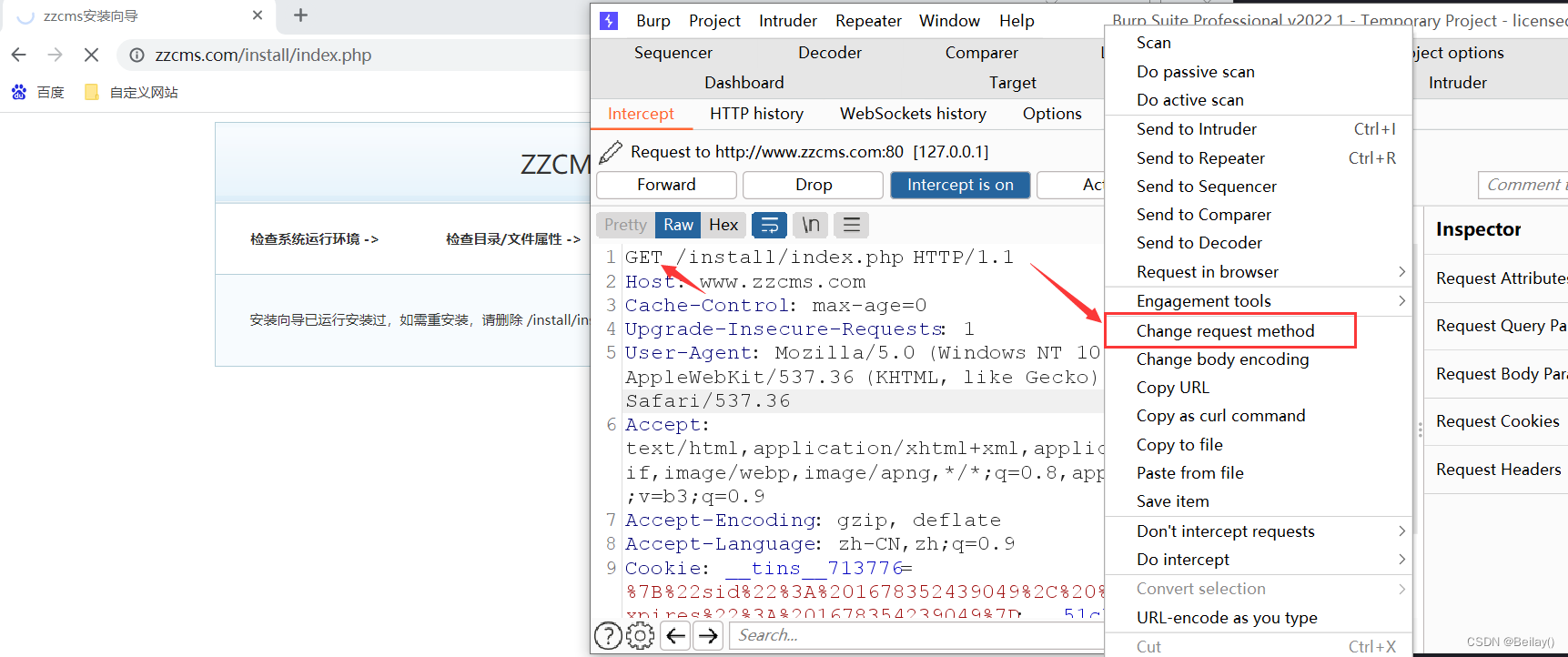Open the editor hamburger menu icon
The image size is (1568, 657).
[x=852, y=225]
